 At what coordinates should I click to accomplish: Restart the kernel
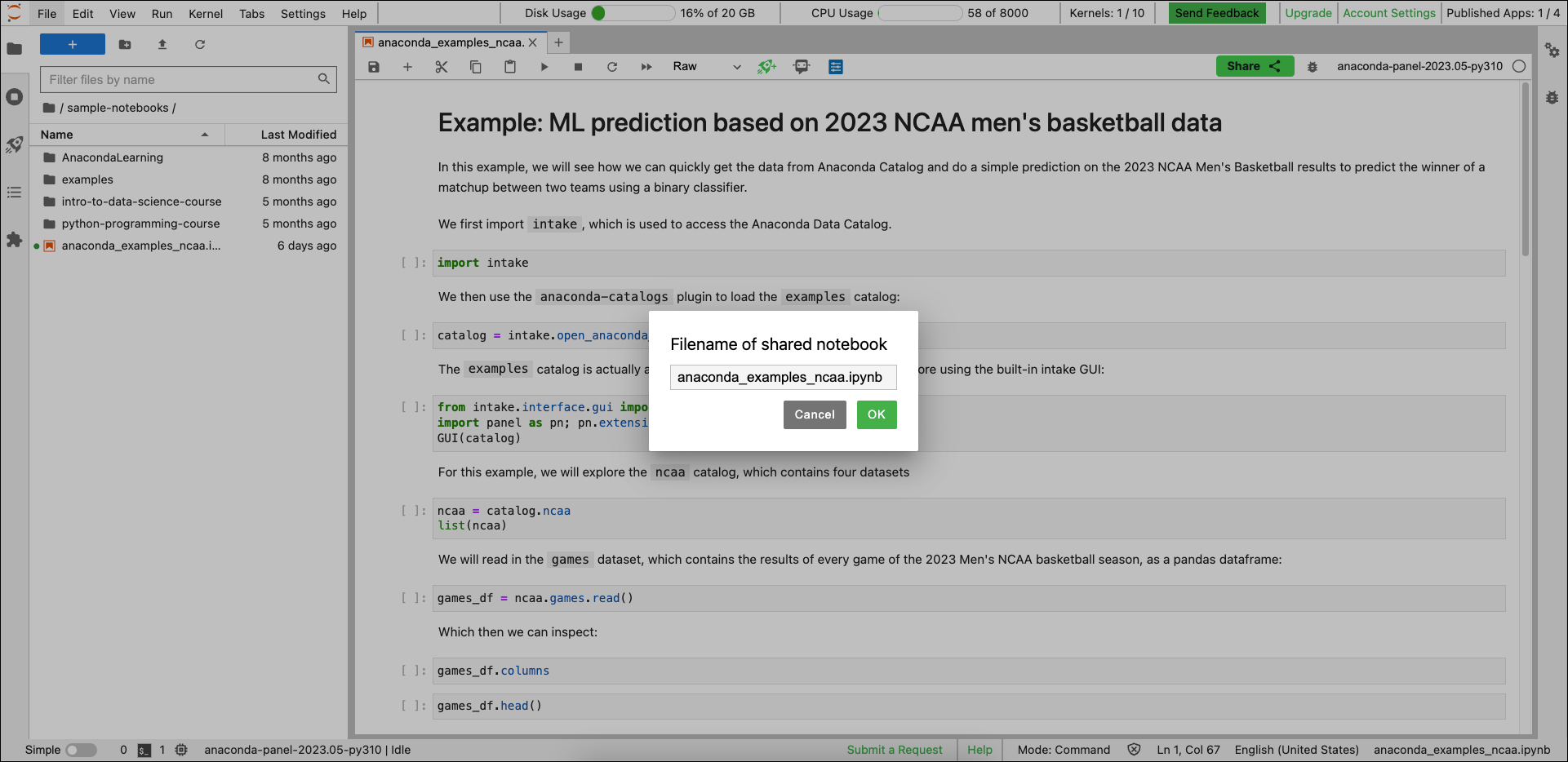tap(612, 67)
